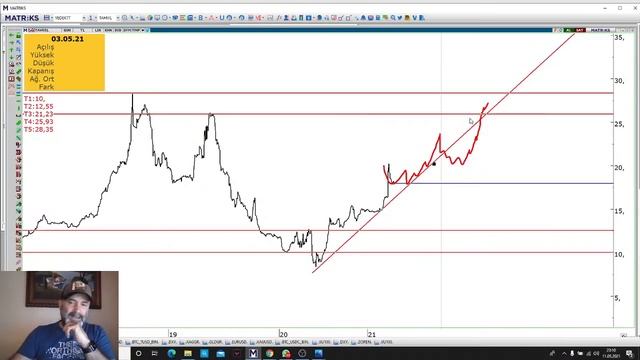Click the U icon in toolbar
The width and height of the screenshot is (640, 360).
222,18
